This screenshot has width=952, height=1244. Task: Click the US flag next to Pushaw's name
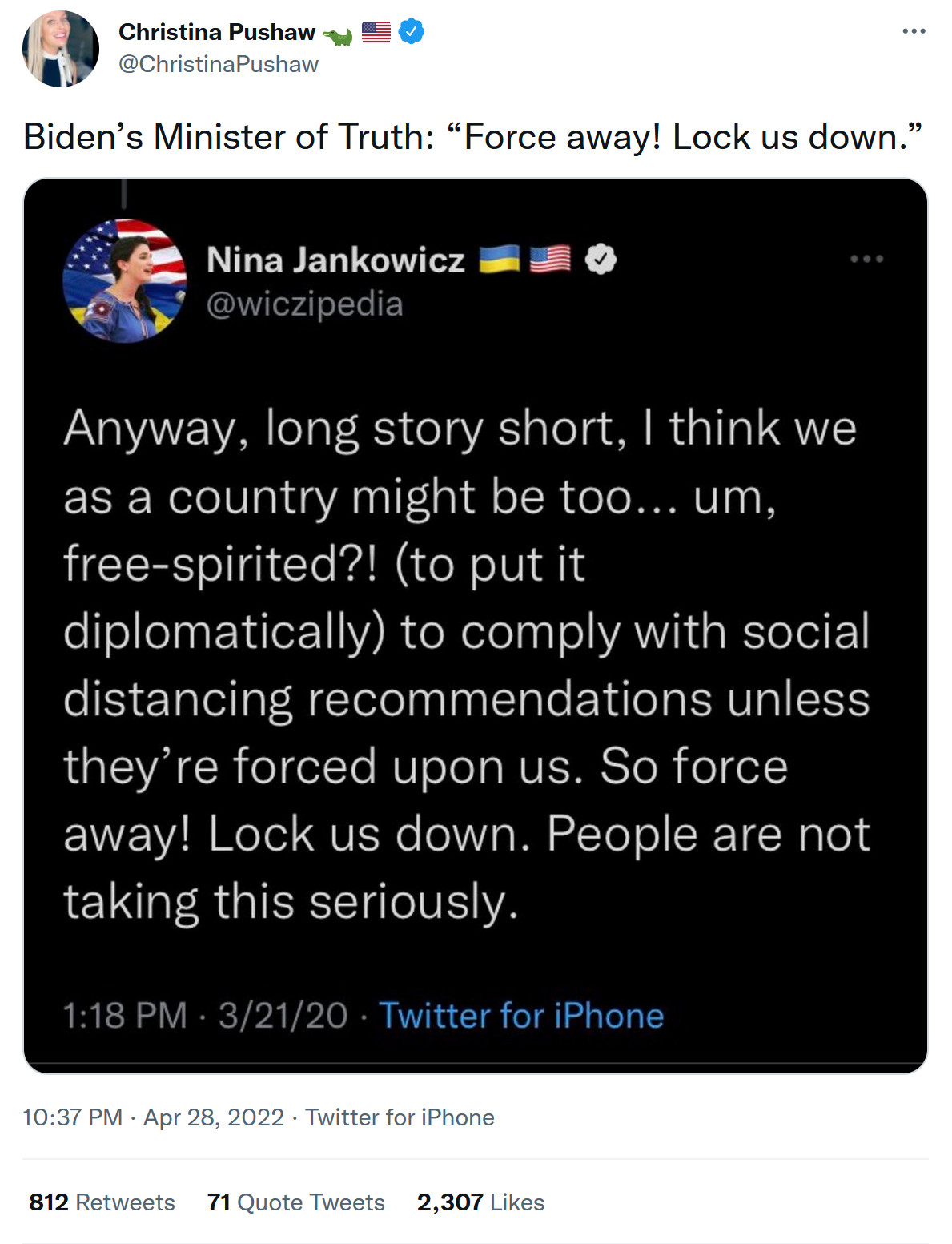(x=376, y=32)
